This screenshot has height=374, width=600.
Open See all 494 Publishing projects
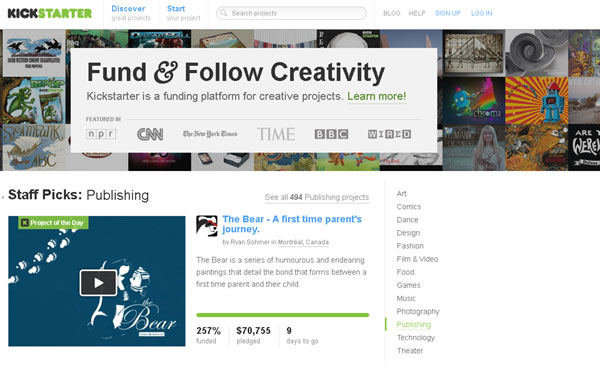(x=317, y=197)
